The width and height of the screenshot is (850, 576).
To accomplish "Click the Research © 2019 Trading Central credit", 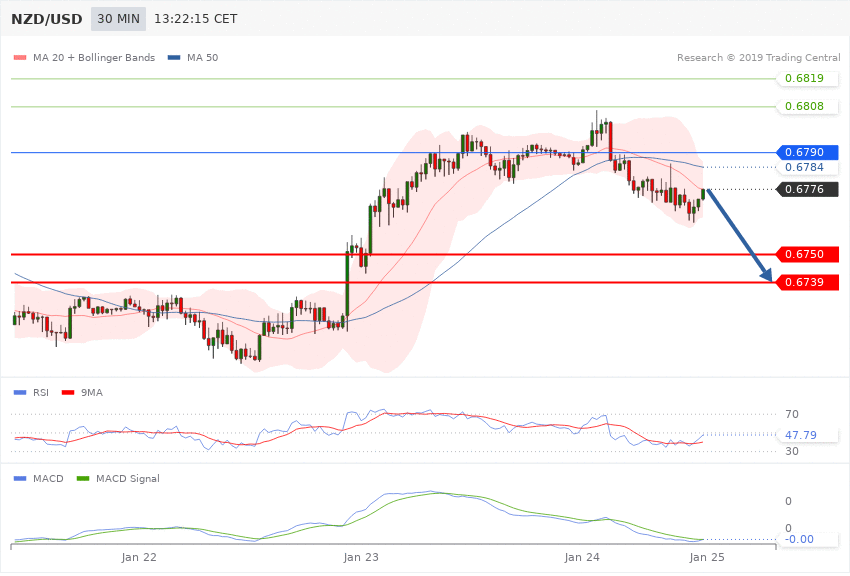I will (x=758, y=57).
